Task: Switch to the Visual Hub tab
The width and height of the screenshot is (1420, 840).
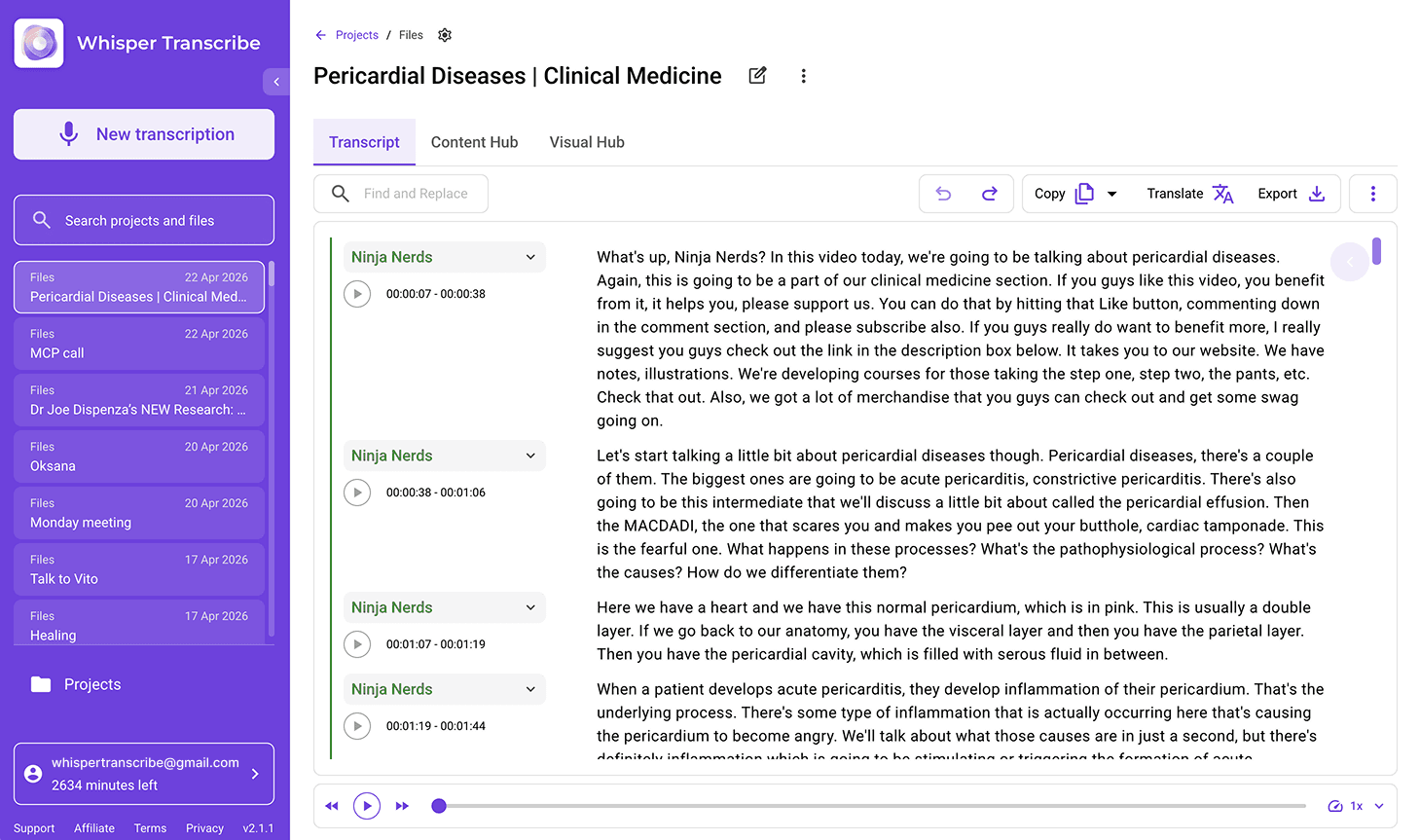Action: point(586,142)
